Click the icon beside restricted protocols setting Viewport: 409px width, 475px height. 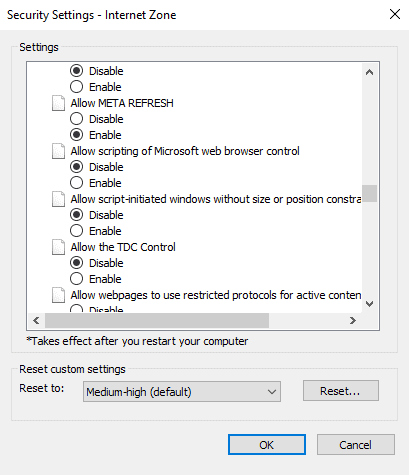pyautogui.click(x=58, y=295)
